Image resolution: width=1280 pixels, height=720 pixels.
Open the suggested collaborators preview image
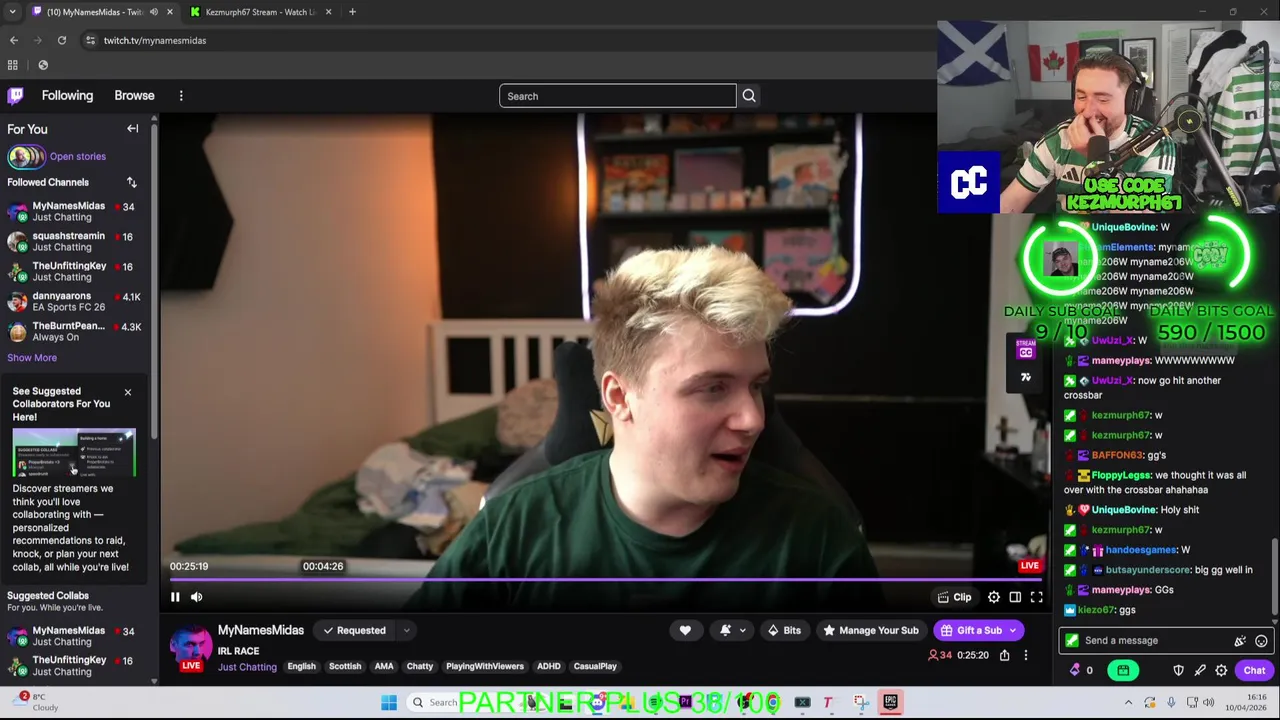pos(74,454)
